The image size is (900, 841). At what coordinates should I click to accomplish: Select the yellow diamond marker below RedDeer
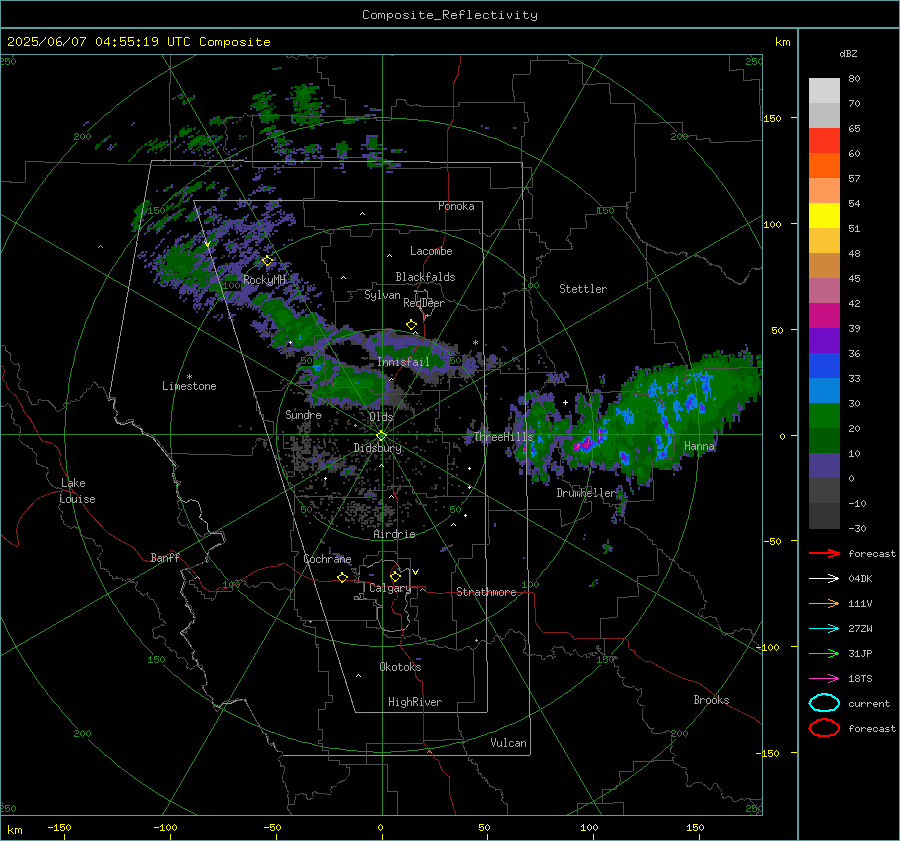tap(411, 325)
